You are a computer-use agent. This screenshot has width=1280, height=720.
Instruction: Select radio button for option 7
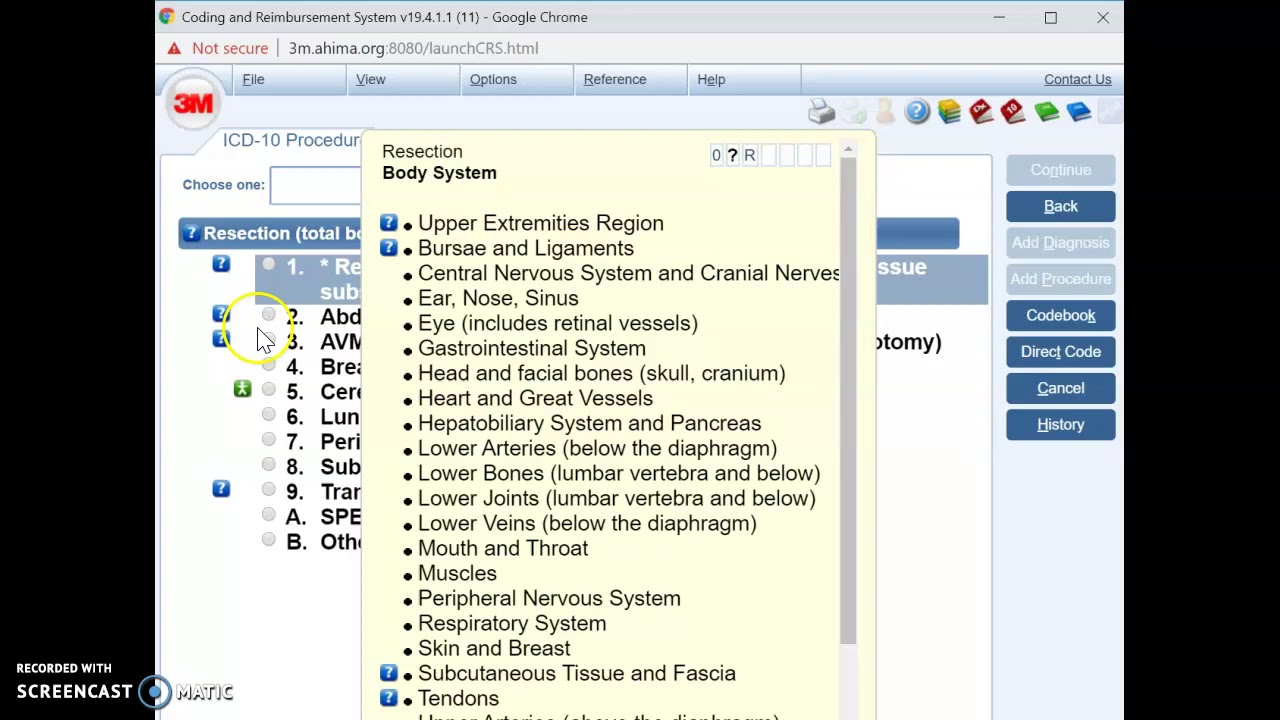(x=269, y=440)
